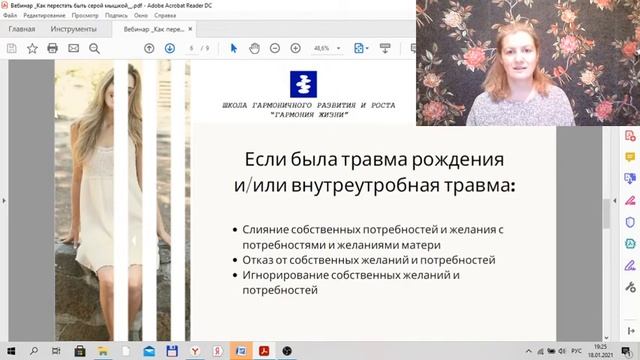Open the teal PDF compress tool in the sidebar
The height and width of the screenshot is (360, 640).
pyautogui.click(x=630, y=244)
